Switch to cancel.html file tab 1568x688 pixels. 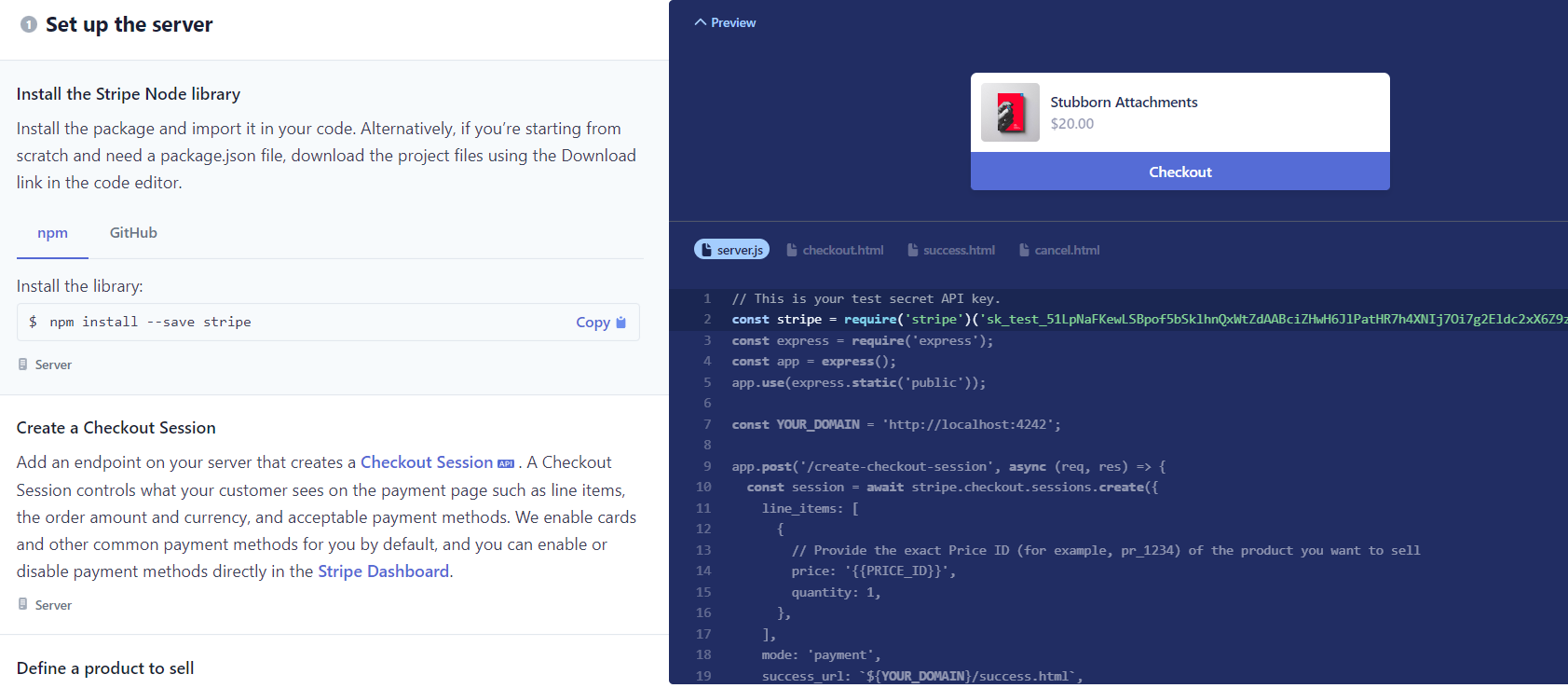point(1059,250)
